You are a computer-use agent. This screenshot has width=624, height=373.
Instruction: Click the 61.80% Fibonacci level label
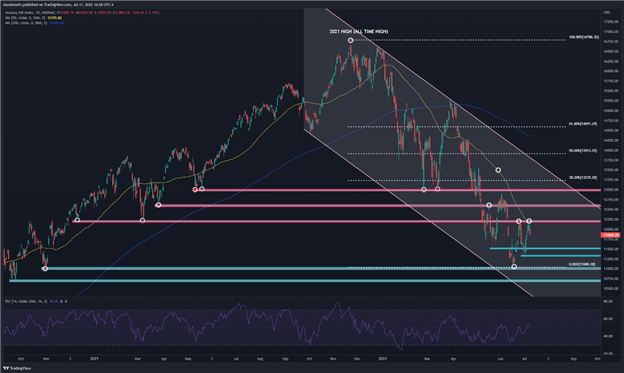[583, 124]
